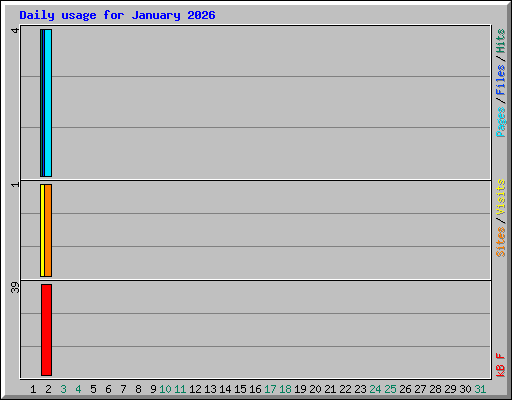Click green day 10 on the x-axis
Viewport: 512px width, 400px height.
pos(165,389)
